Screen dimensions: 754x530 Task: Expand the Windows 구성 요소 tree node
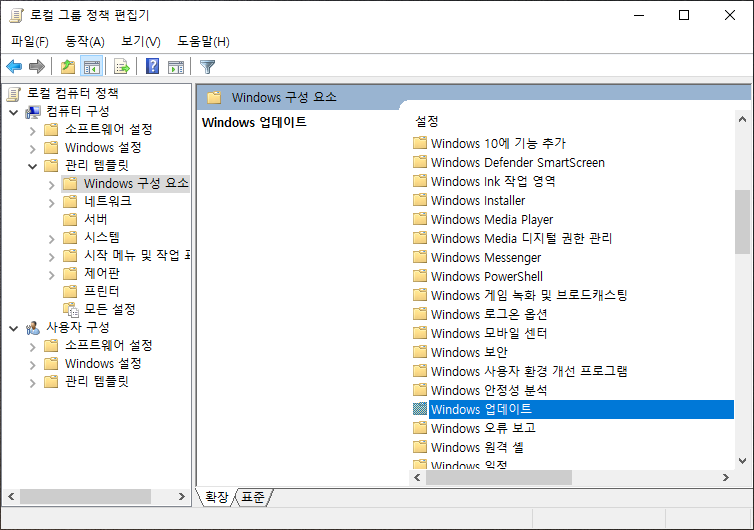(51, 185)
